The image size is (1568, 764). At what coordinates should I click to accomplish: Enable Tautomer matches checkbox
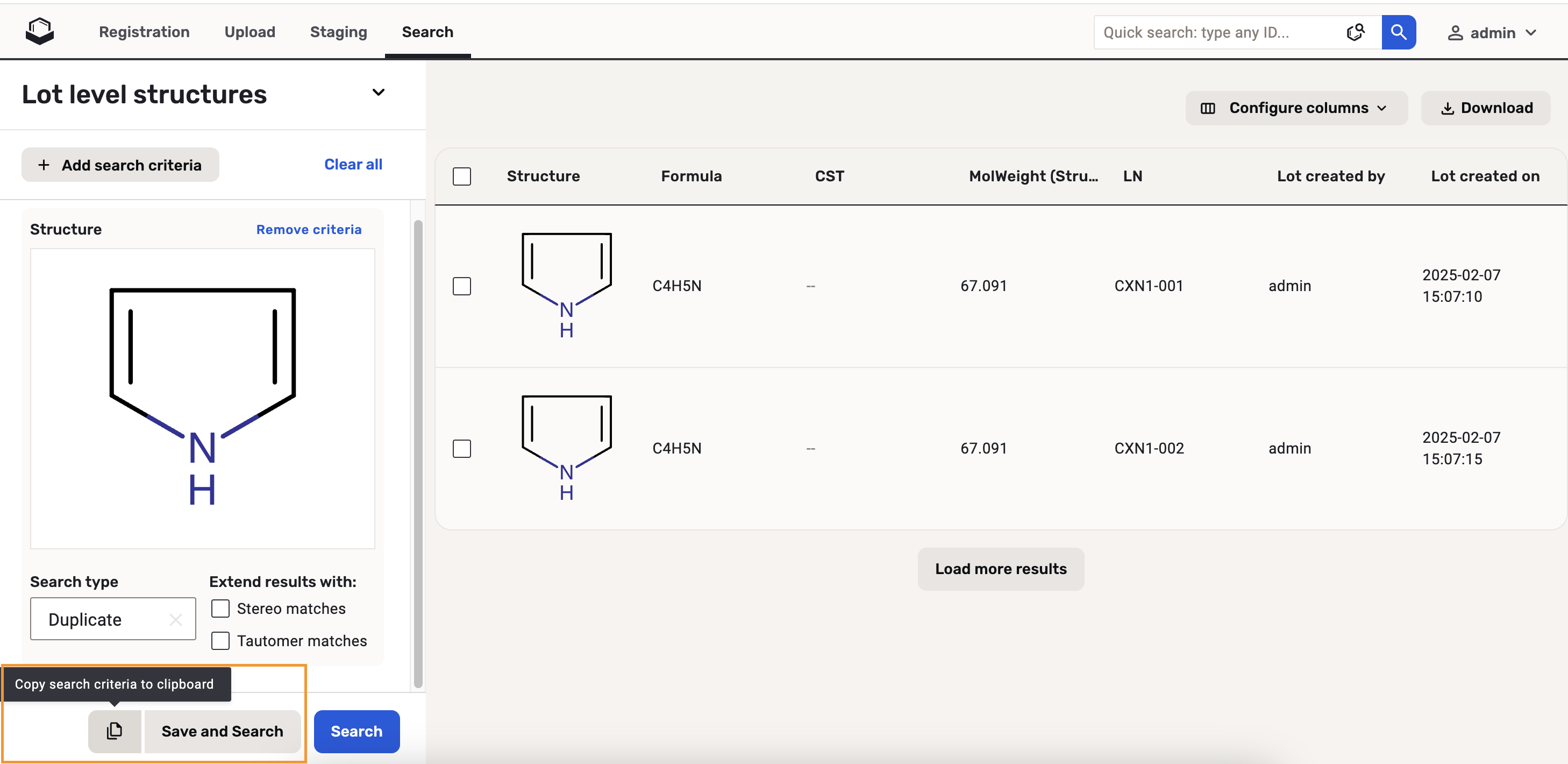pos(220,640)
